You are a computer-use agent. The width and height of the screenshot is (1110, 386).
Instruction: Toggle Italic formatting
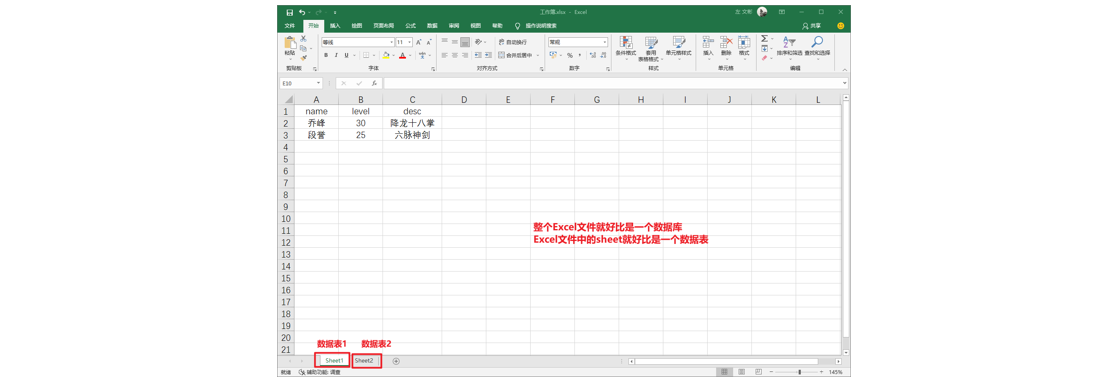(336, 55)
